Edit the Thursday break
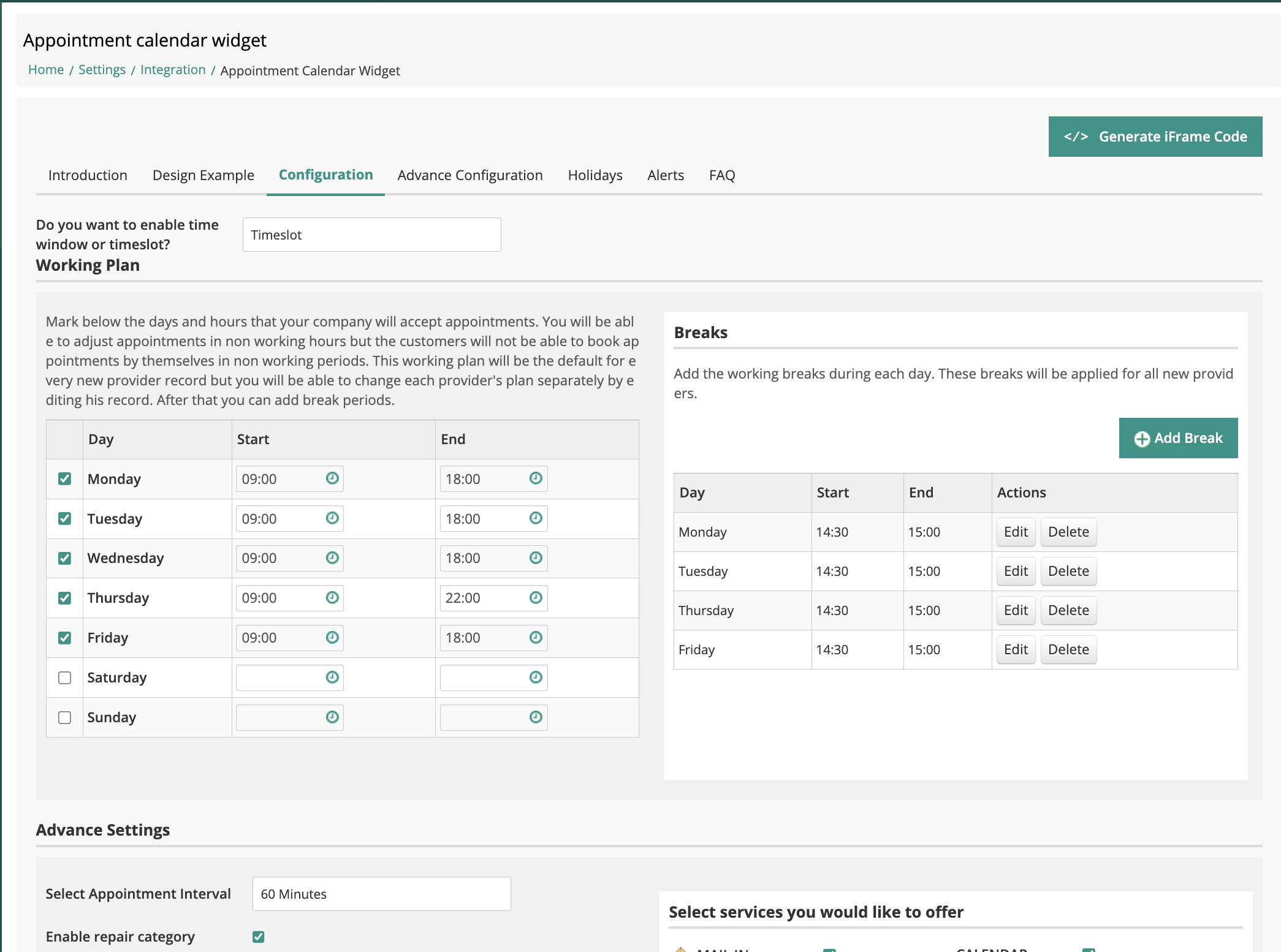This screenshot has height=952, width=1281. click(x=1016, y=610)
